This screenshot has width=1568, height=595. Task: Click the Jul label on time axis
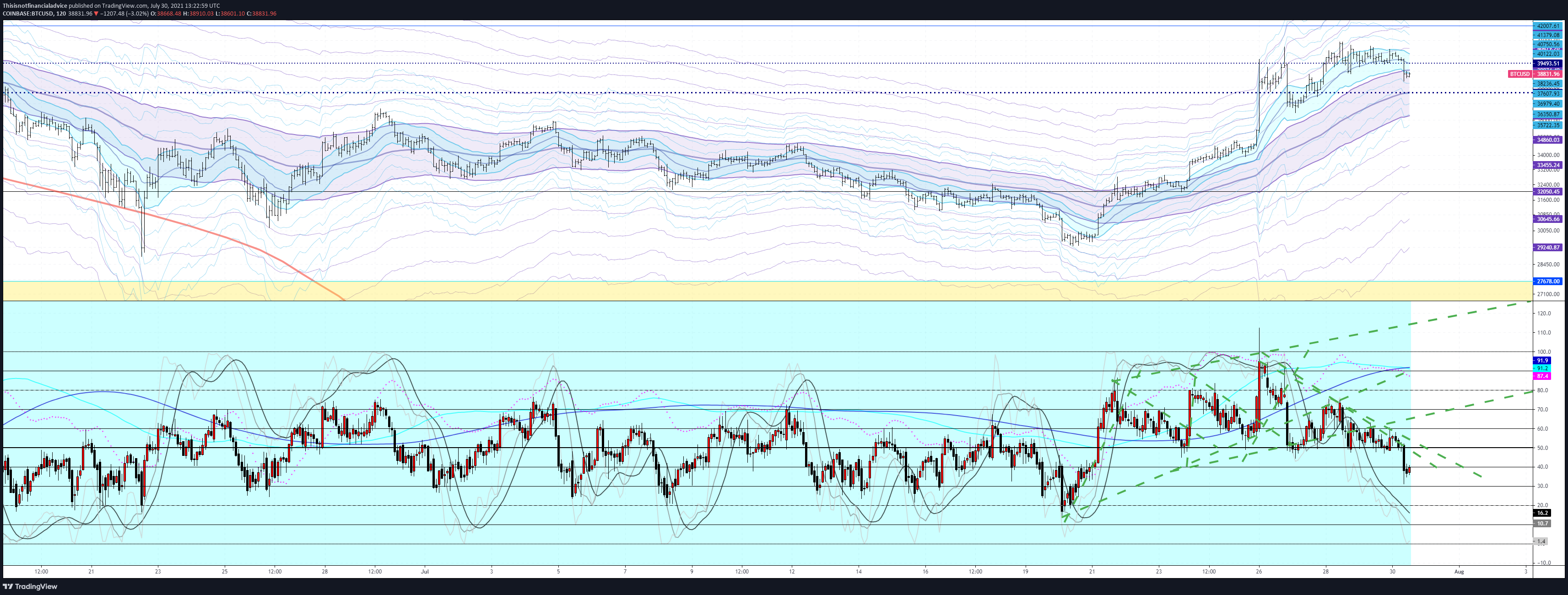point(425,572)
